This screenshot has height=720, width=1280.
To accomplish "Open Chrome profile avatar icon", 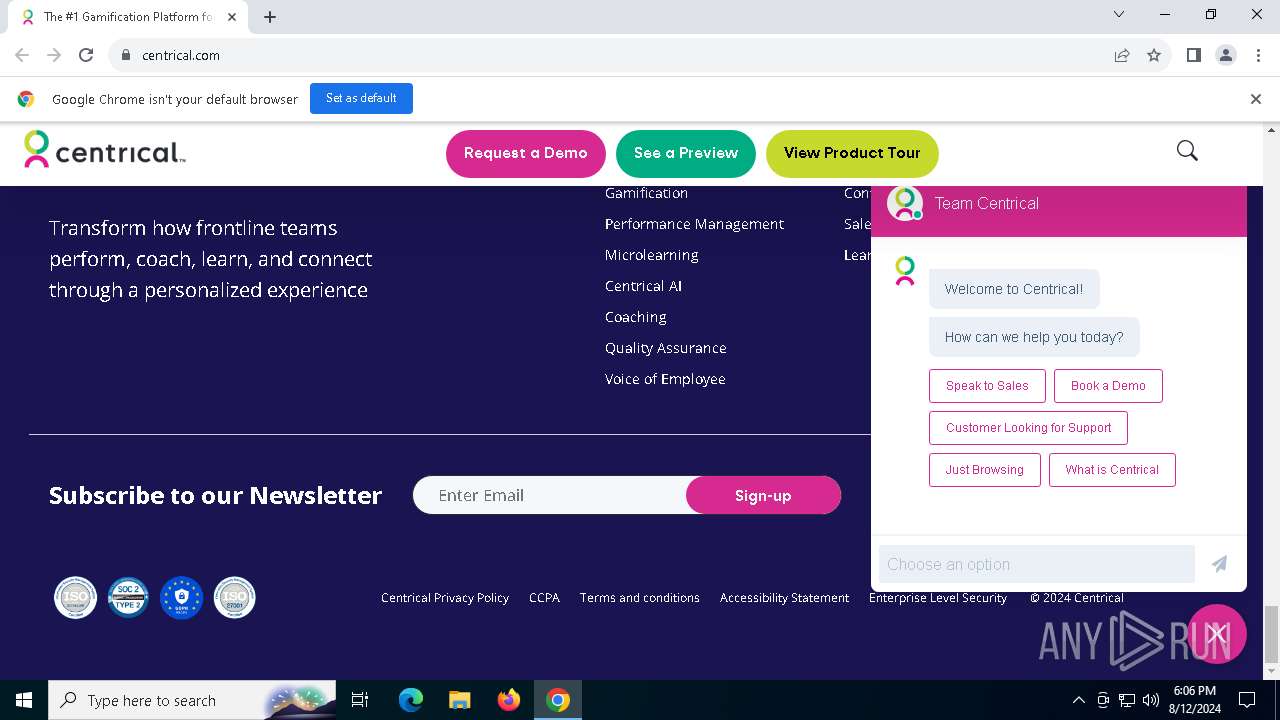I will pos(1225,56).
